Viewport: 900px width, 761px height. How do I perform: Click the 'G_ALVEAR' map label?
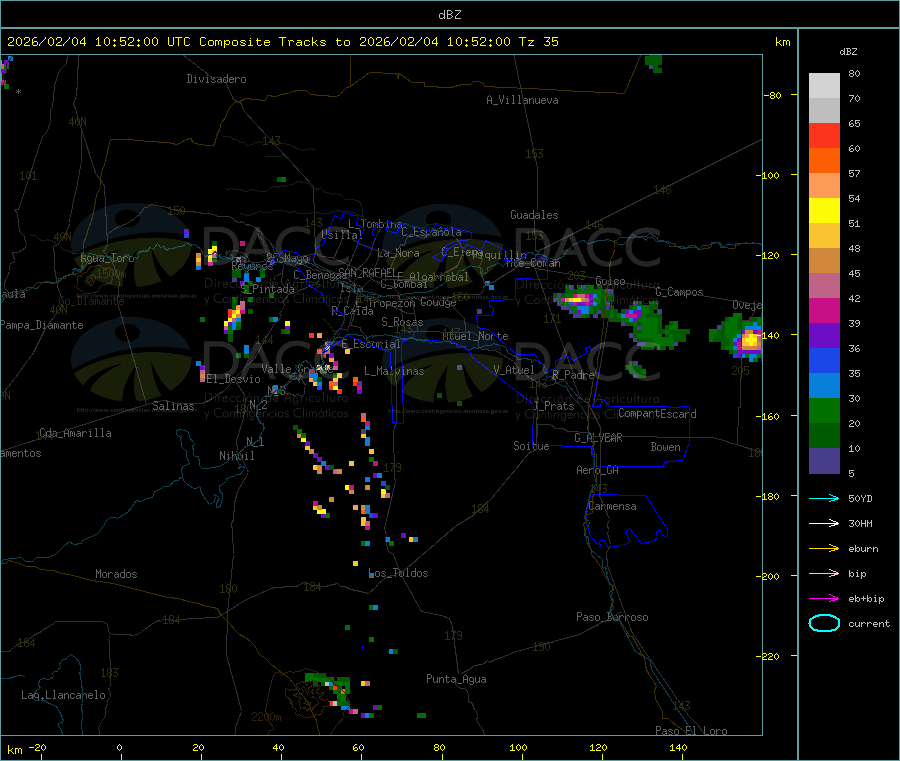(598, 438)
